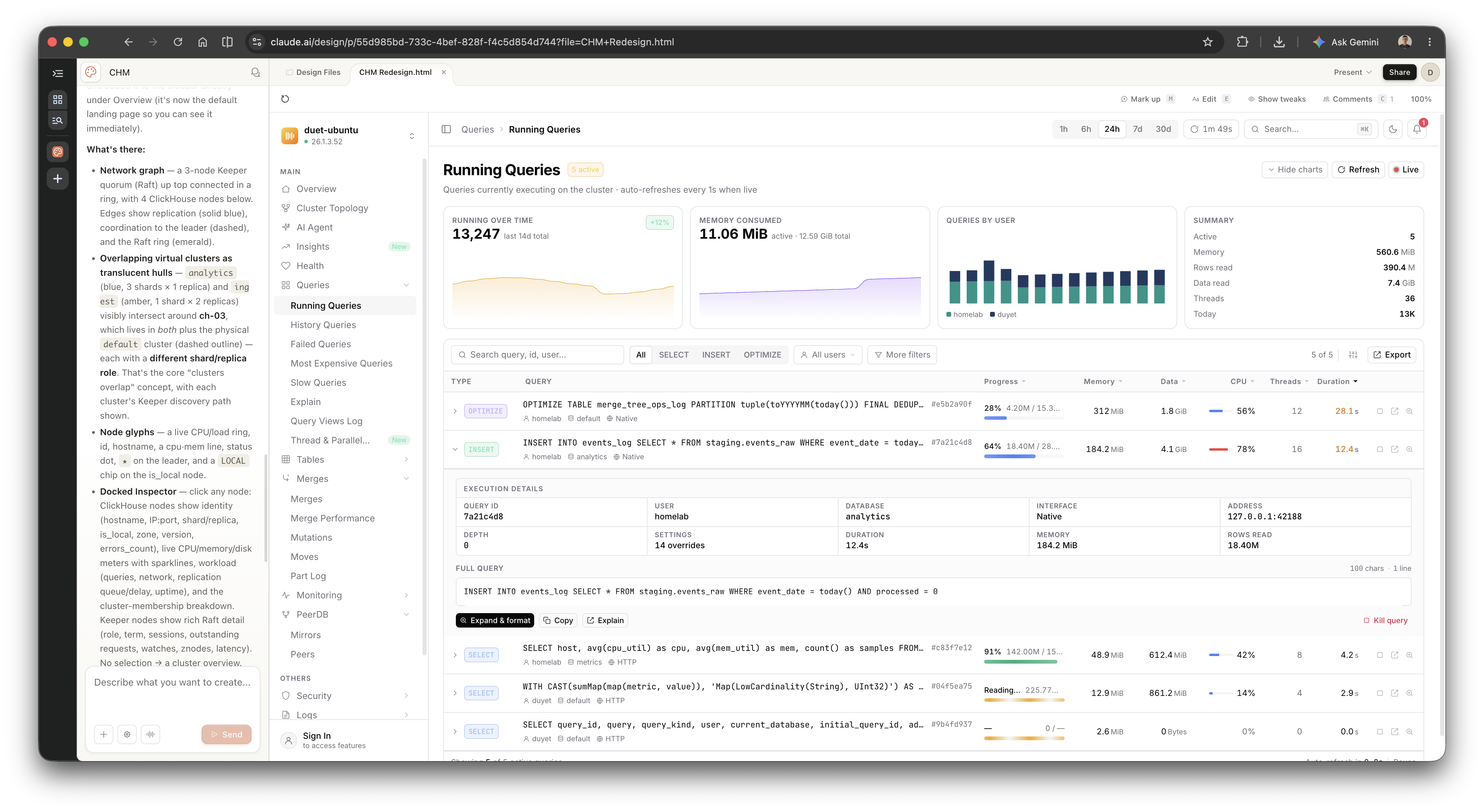Click Expand & format for the full query
The image size is (1484, 812).
(x=495, y=620)
